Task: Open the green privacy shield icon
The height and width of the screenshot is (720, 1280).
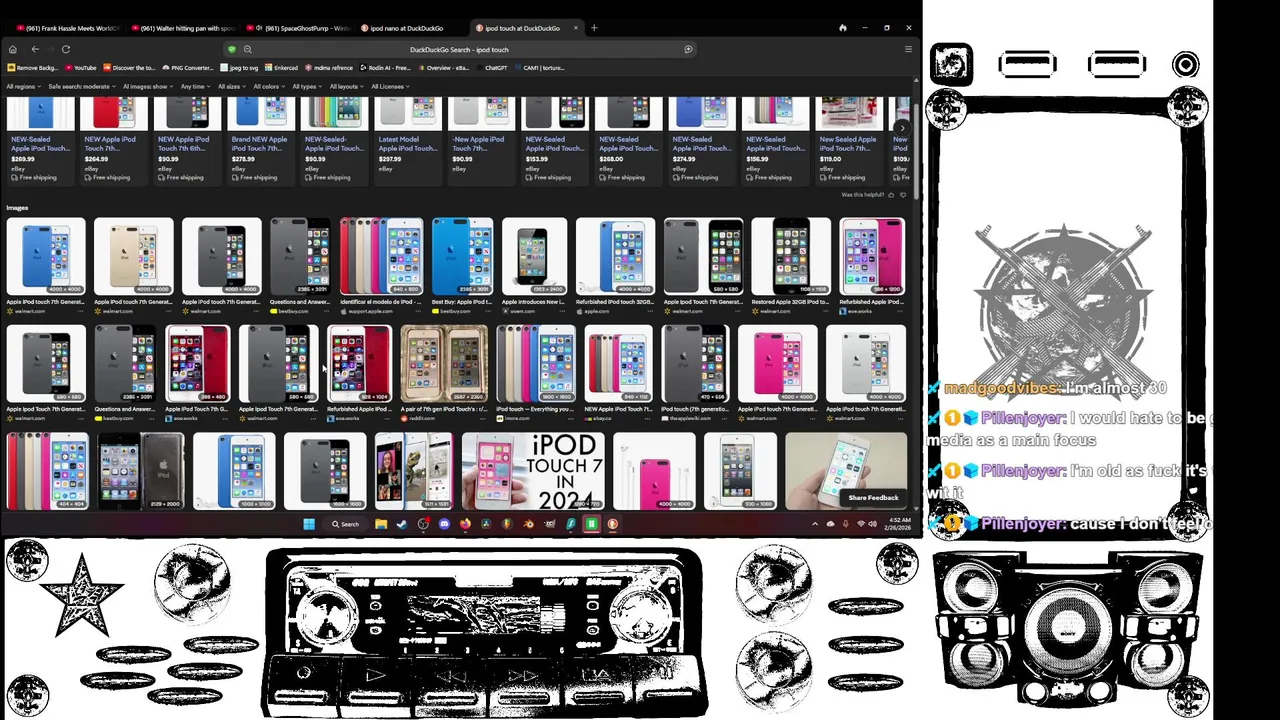Action: (232, 49)
